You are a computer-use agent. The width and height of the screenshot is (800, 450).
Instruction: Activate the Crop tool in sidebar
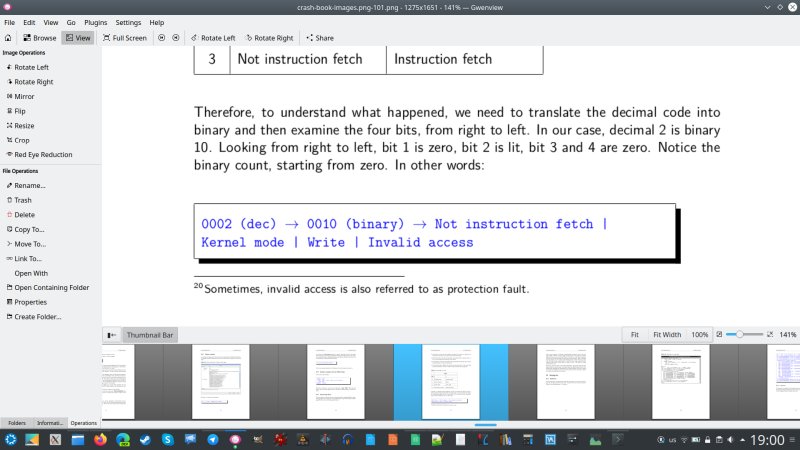point(18,140)
